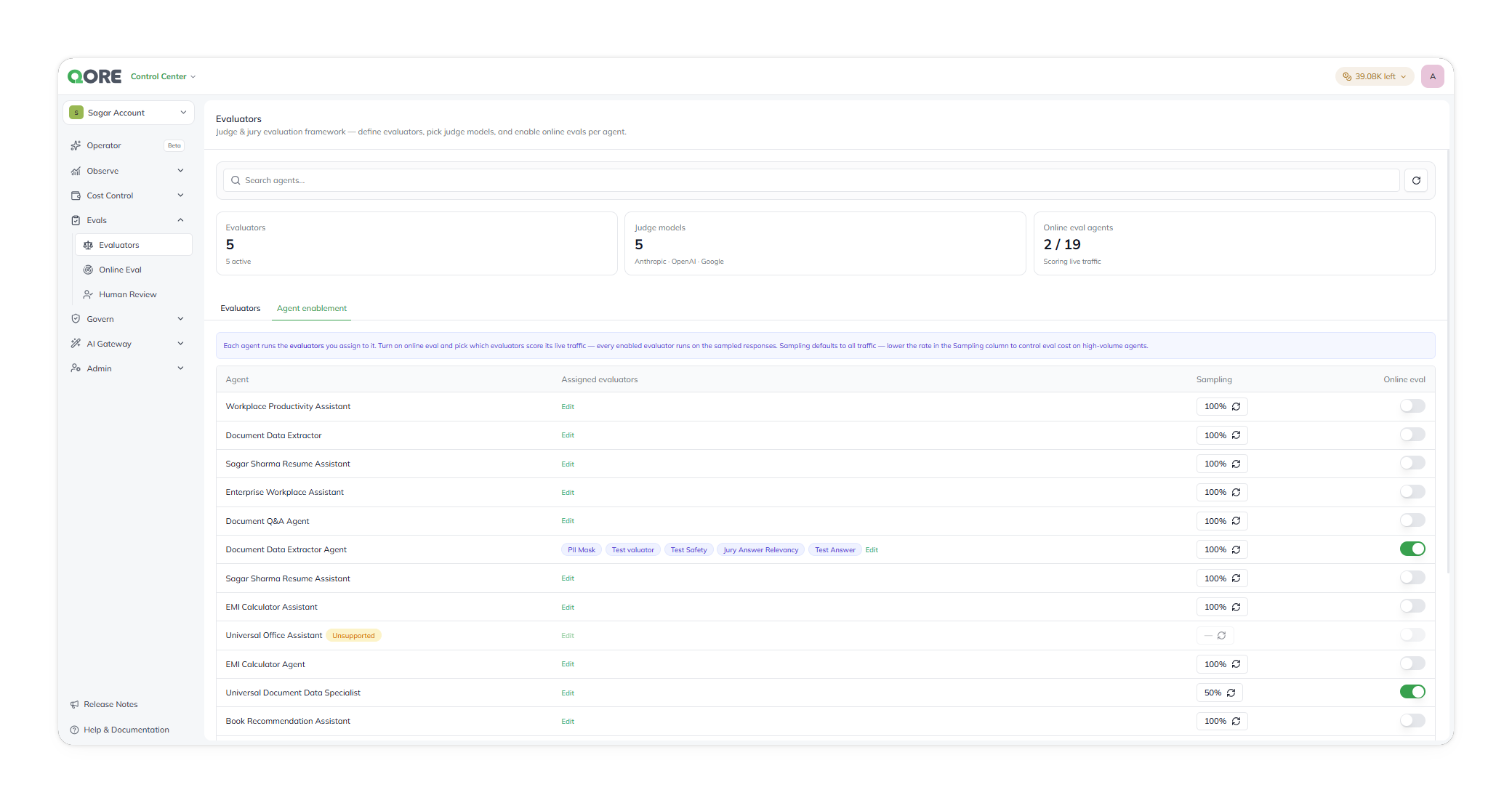Toggle online eval for Book Recommendation Assistant

tap(1412, 720)
